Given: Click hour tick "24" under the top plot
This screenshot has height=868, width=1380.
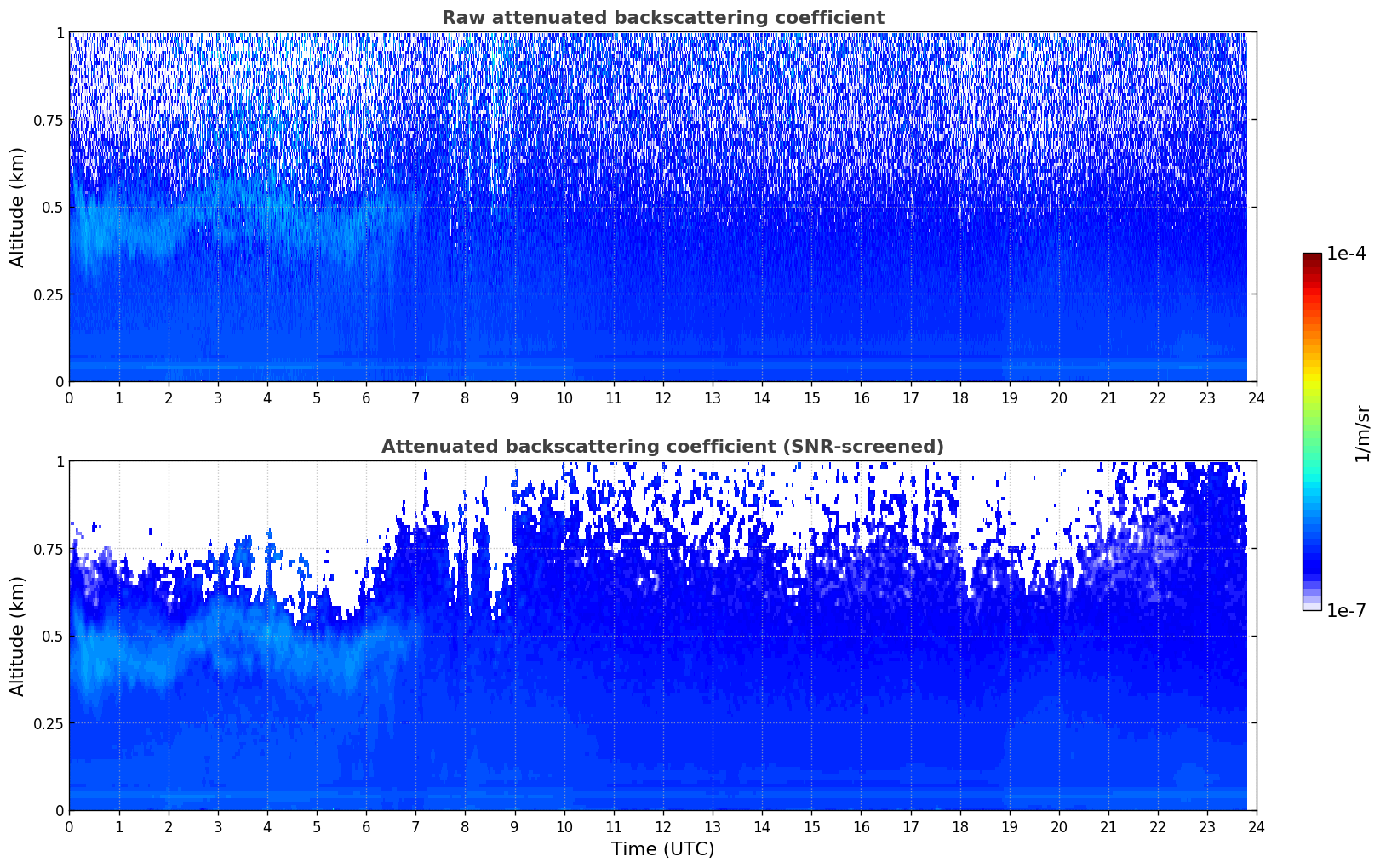Looking at the screenshot, I should [x=1257, y=397].
